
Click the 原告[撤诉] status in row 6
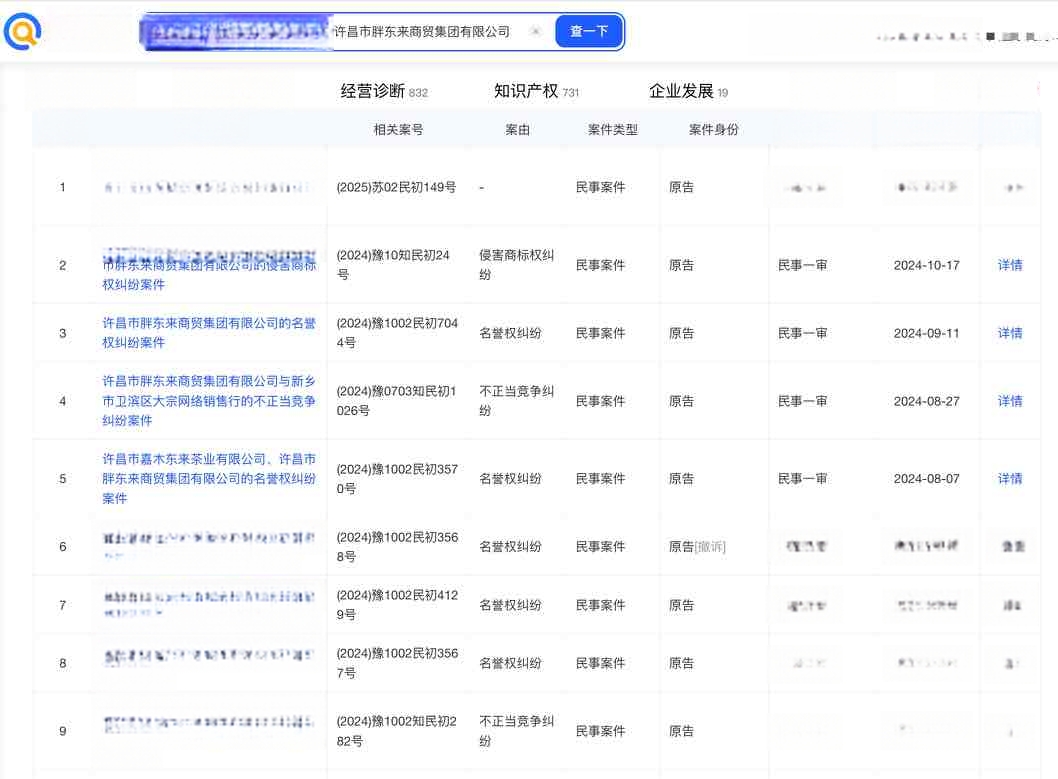pos(697,547)
